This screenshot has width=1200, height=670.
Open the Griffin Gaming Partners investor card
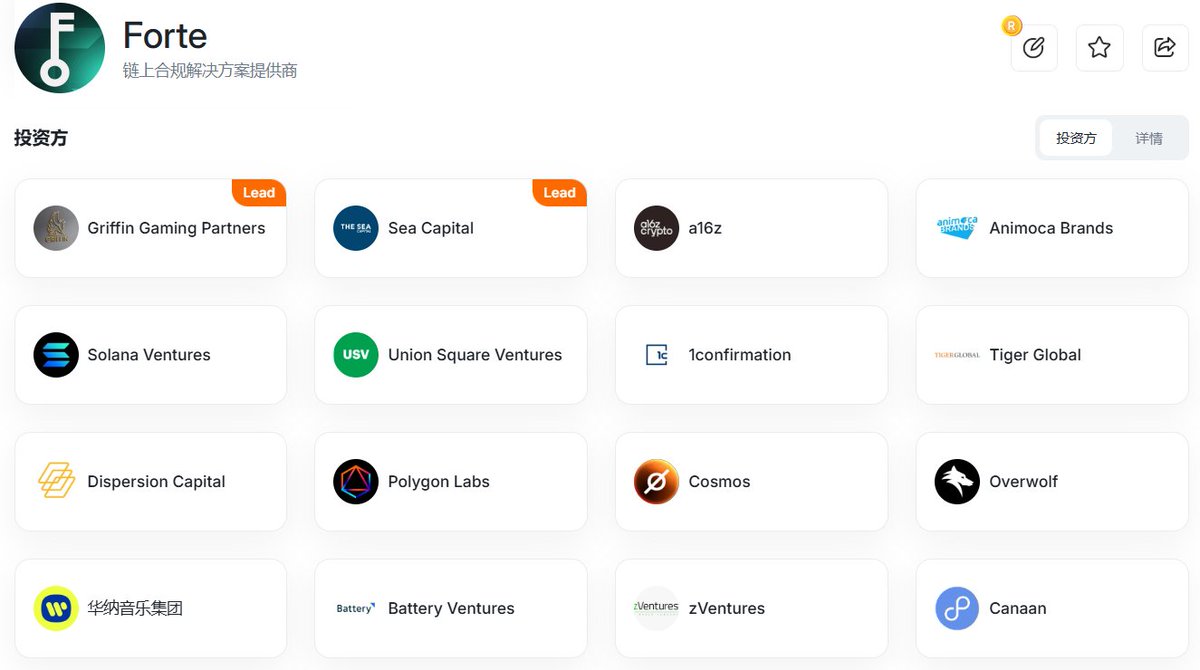click(151, 228)
